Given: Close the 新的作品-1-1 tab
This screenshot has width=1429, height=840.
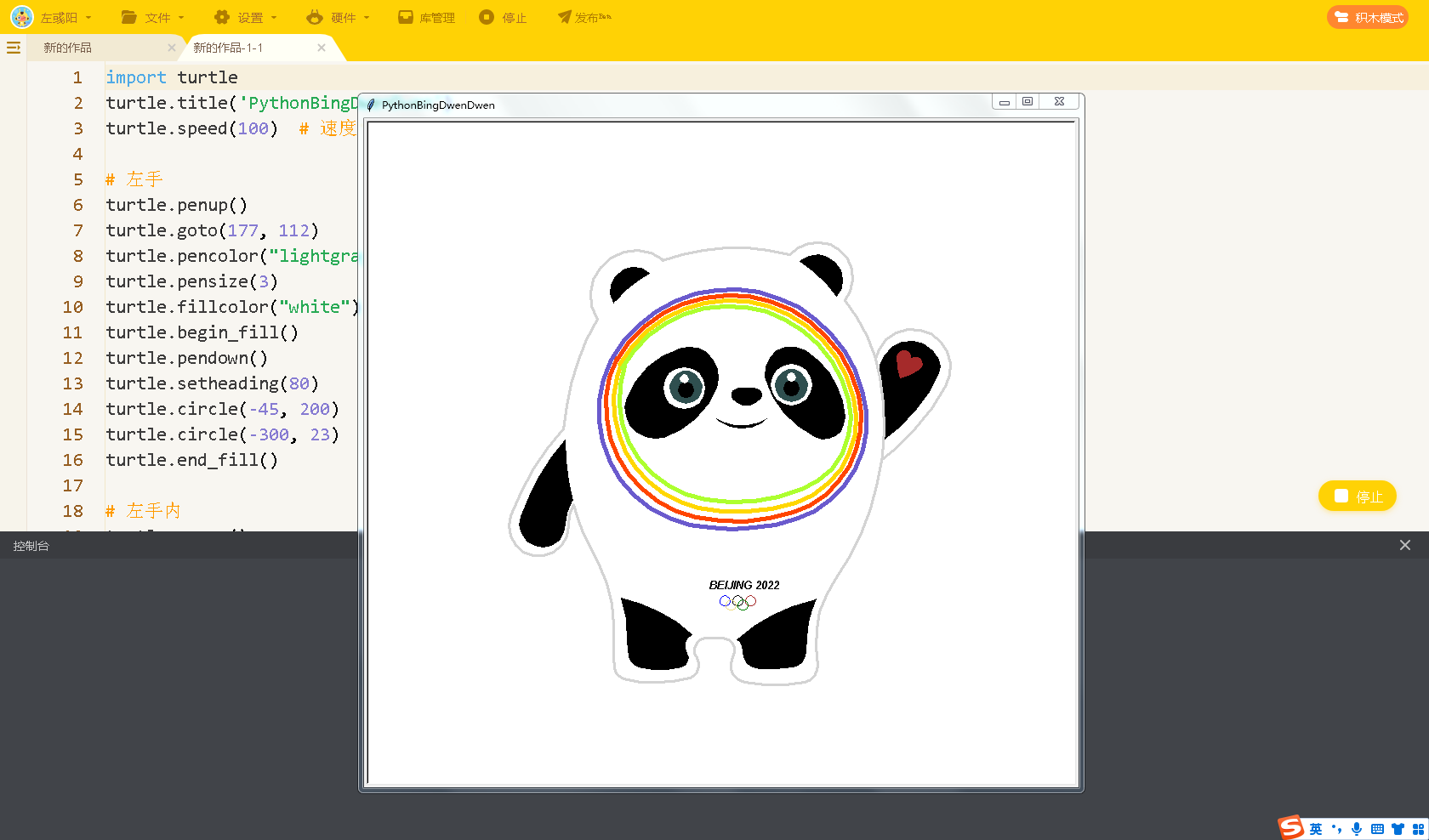Looking at the screenshot, I should pyautogui.click(x=322, y=48).
